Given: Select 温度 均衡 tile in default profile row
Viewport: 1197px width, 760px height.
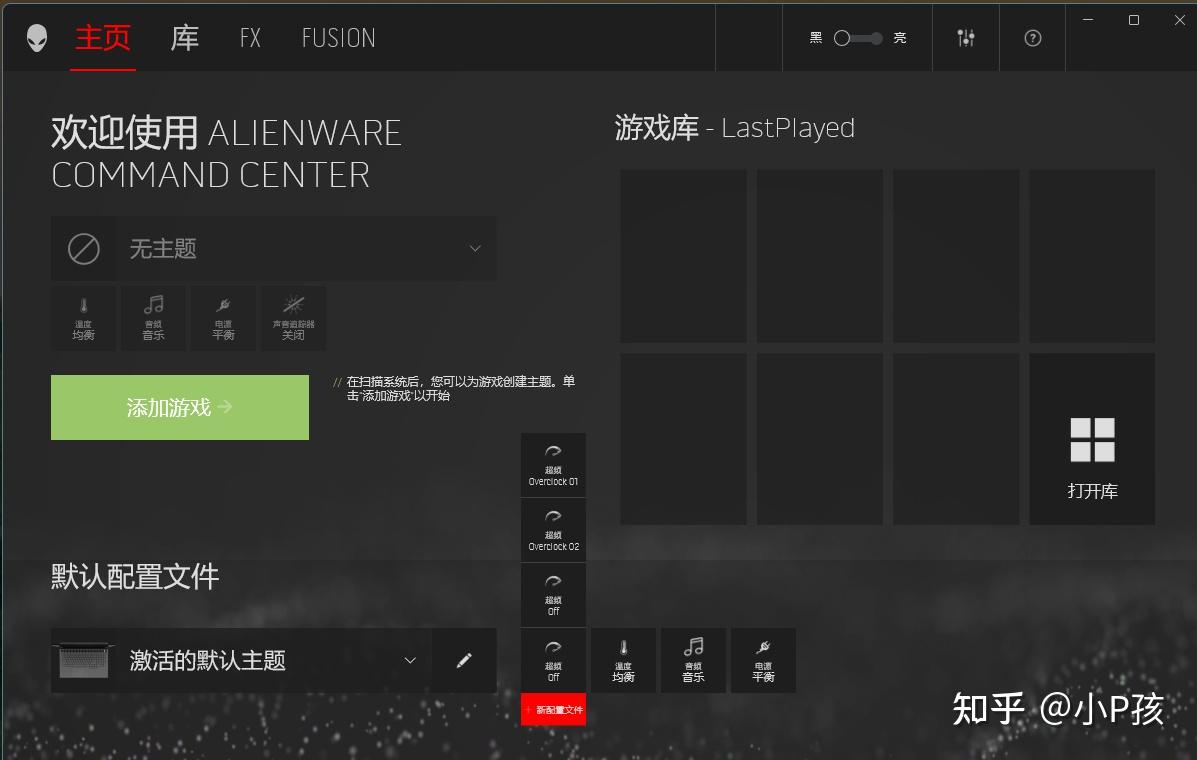Looking at the screenshot, I should [624, 661].
